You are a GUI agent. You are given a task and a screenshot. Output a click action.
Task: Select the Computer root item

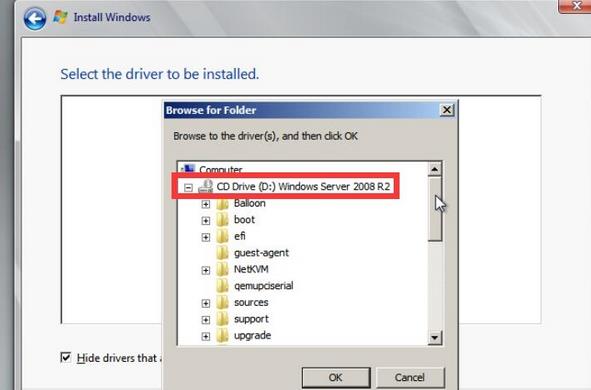click(220, 170)
